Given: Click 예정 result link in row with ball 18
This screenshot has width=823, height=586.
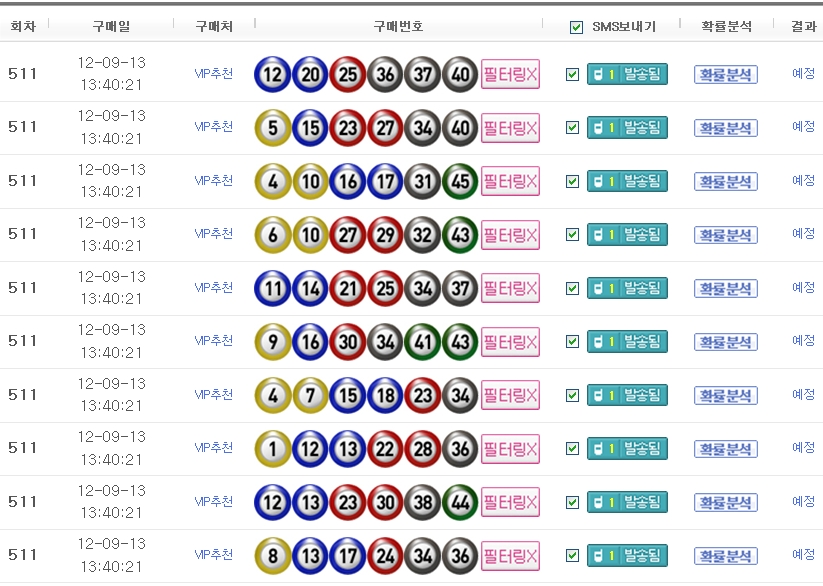Looking at the screenshot, I should 803,394.
